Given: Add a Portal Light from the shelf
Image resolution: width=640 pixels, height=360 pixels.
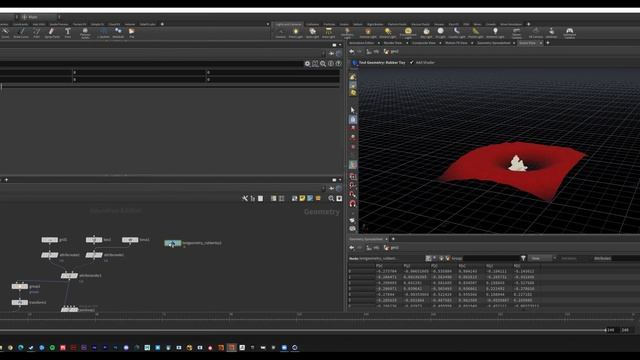Looking at the screenshot, I should (x=476, y=33).
